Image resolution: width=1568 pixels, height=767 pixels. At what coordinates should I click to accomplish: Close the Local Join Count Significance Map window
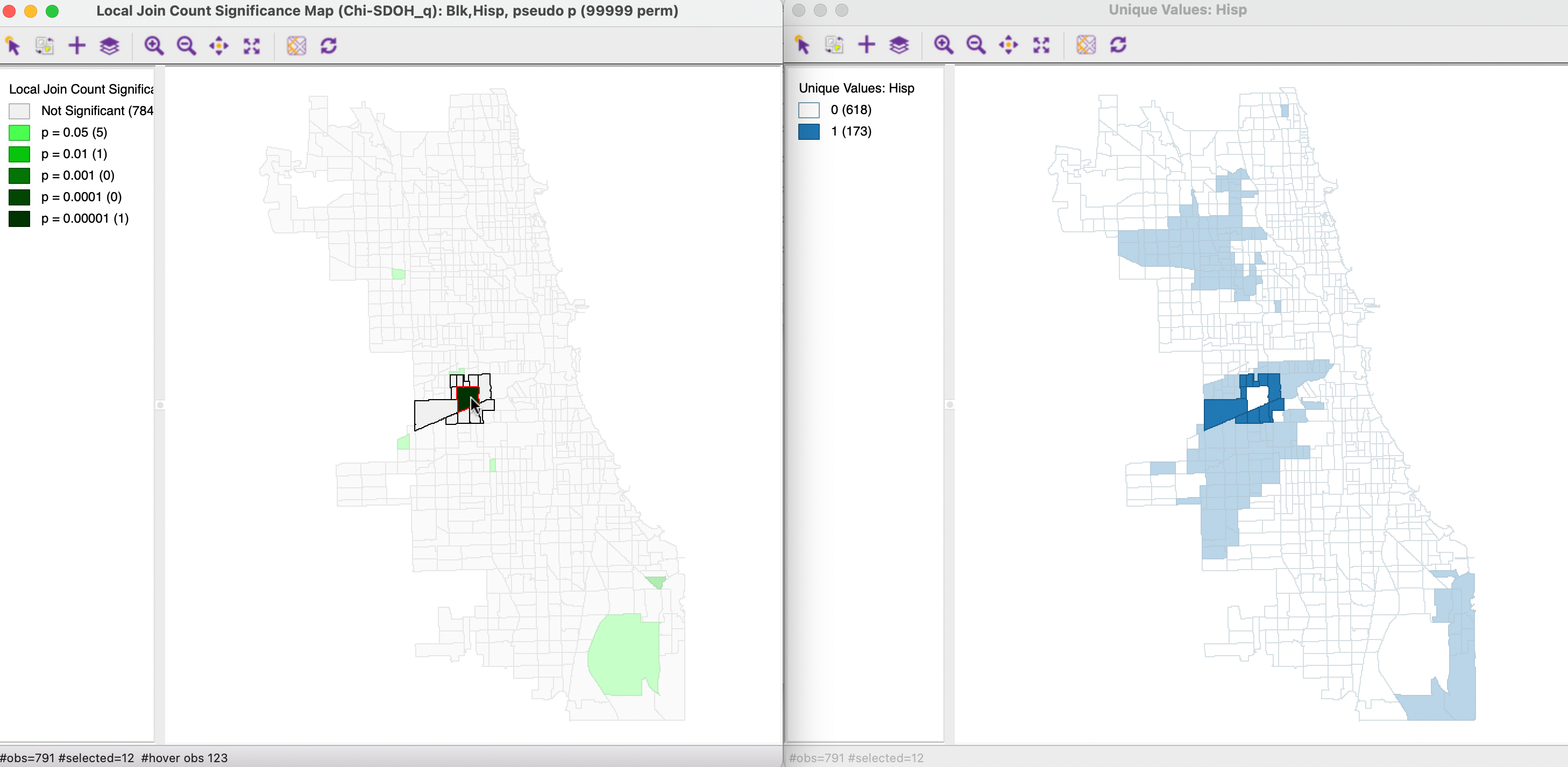point(9,11)
